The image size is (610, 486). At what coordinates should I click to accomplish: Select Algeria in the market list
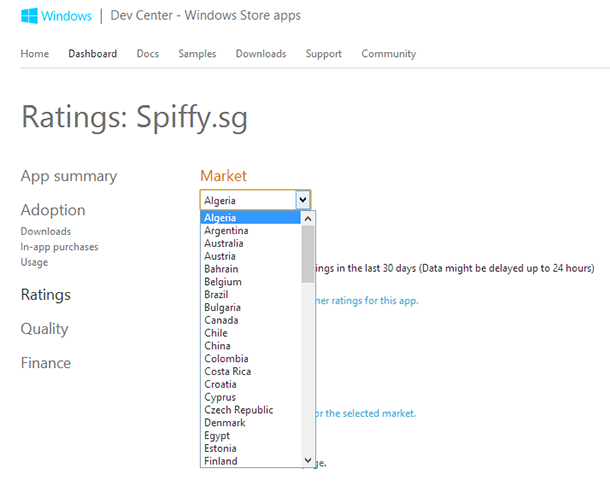pyautogui.click(x=251, y=218)
